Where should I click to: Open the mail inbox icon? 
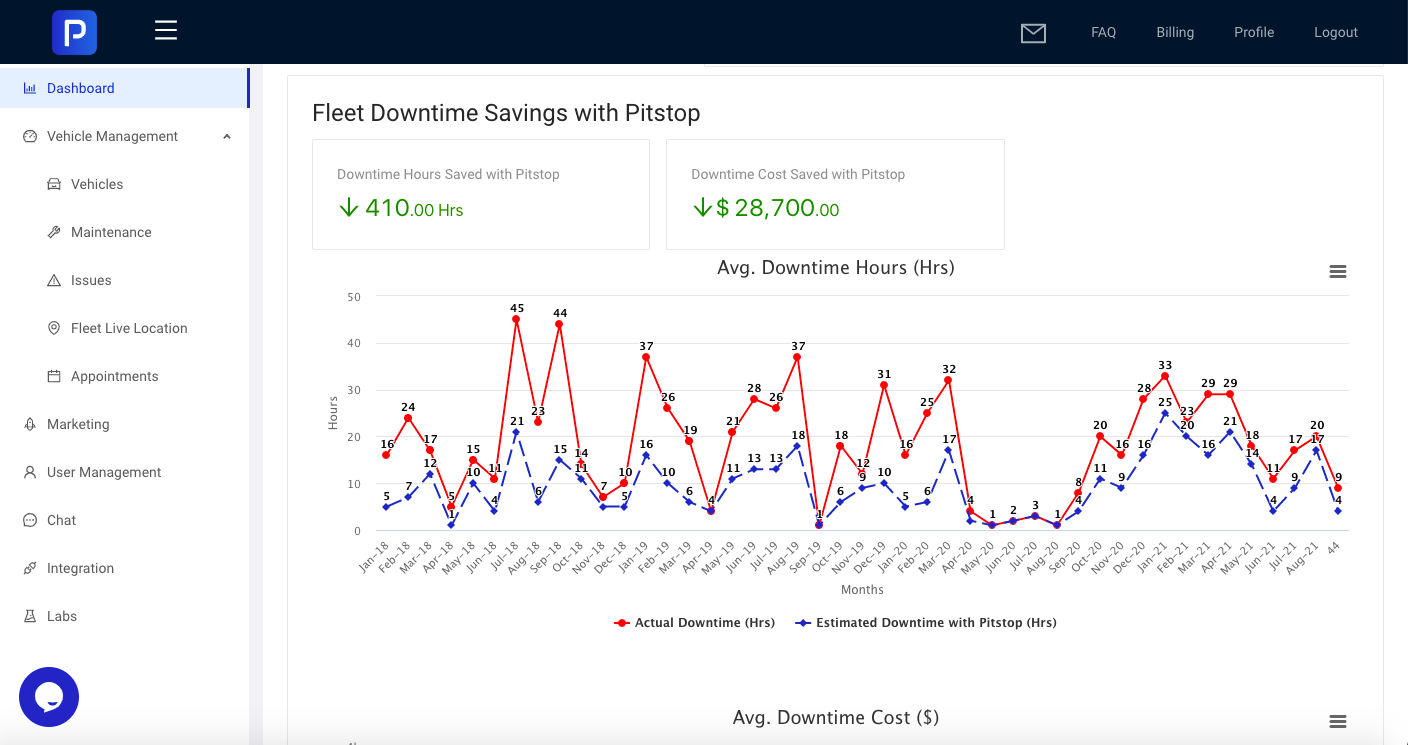click(x=1033, y=33)
